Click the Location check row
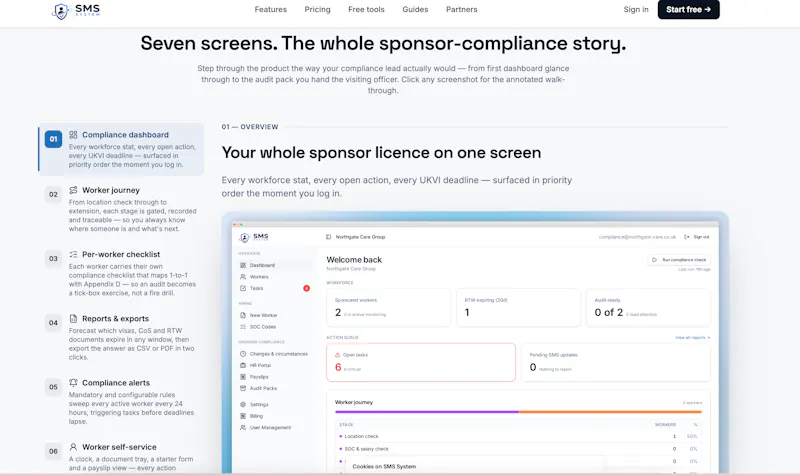 518,436
